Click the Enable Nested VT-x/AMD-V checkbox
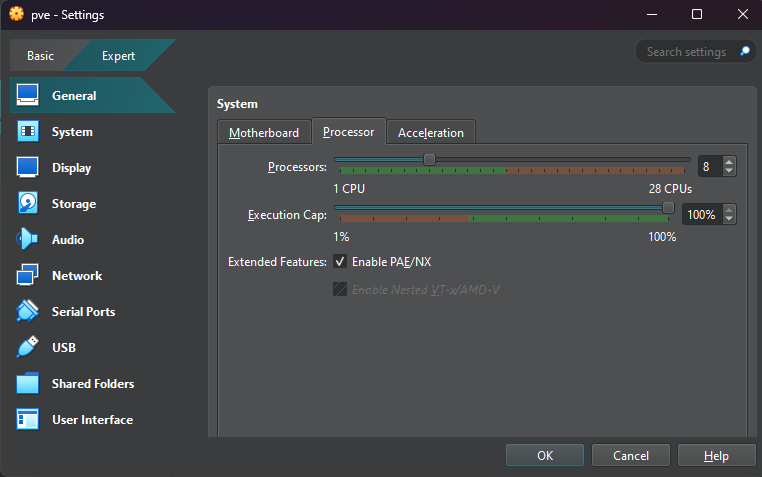Viewport: 762px width, 477px height. [341, 290]
